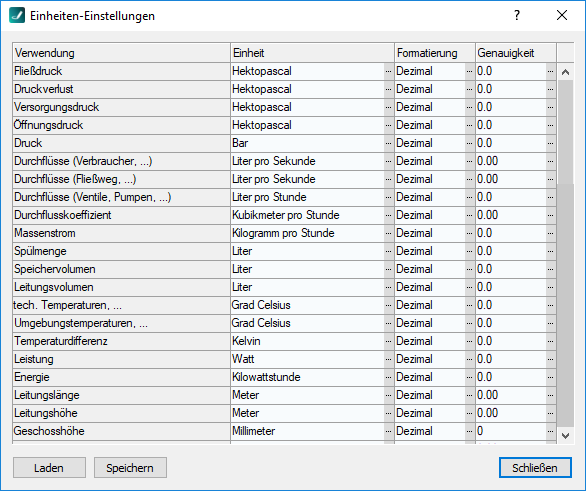Screen dimensions: 586x491
Task: Open format dropdown for Speichervolumen row
Action: coord(470,269)
